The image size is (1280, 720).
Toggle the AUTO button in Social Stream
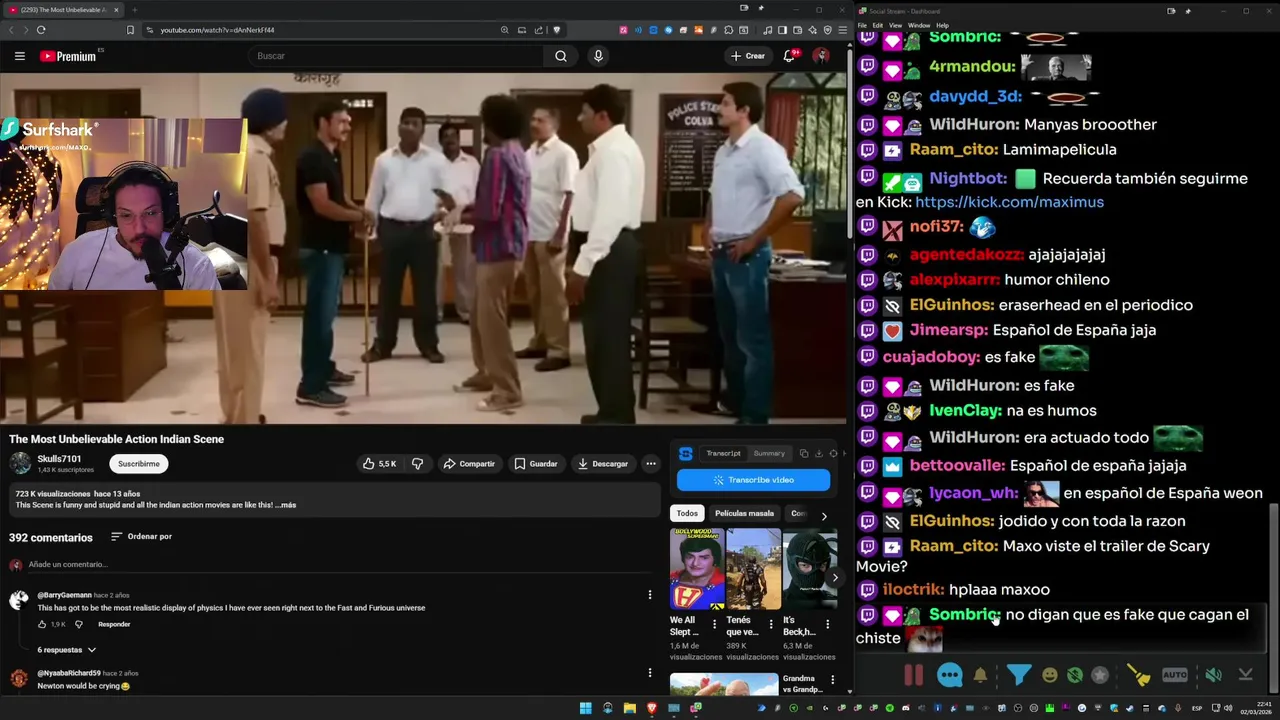(1175, 675)
